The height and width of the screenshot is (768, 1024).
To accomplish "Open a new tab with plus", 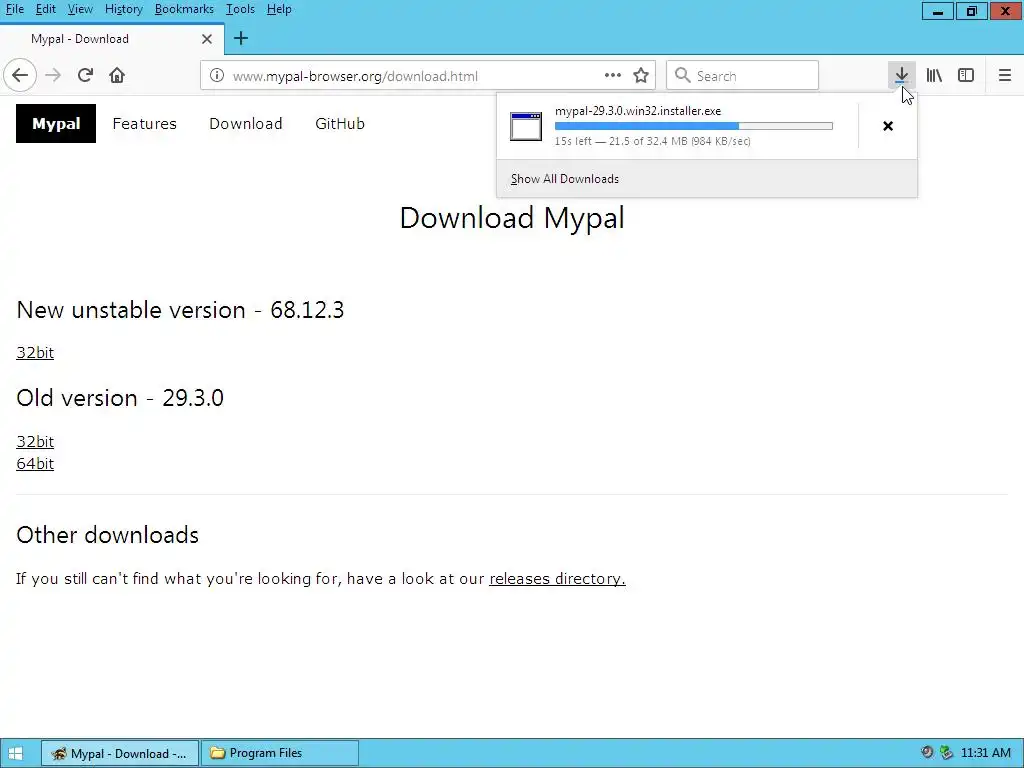I will tap(241, 39).
